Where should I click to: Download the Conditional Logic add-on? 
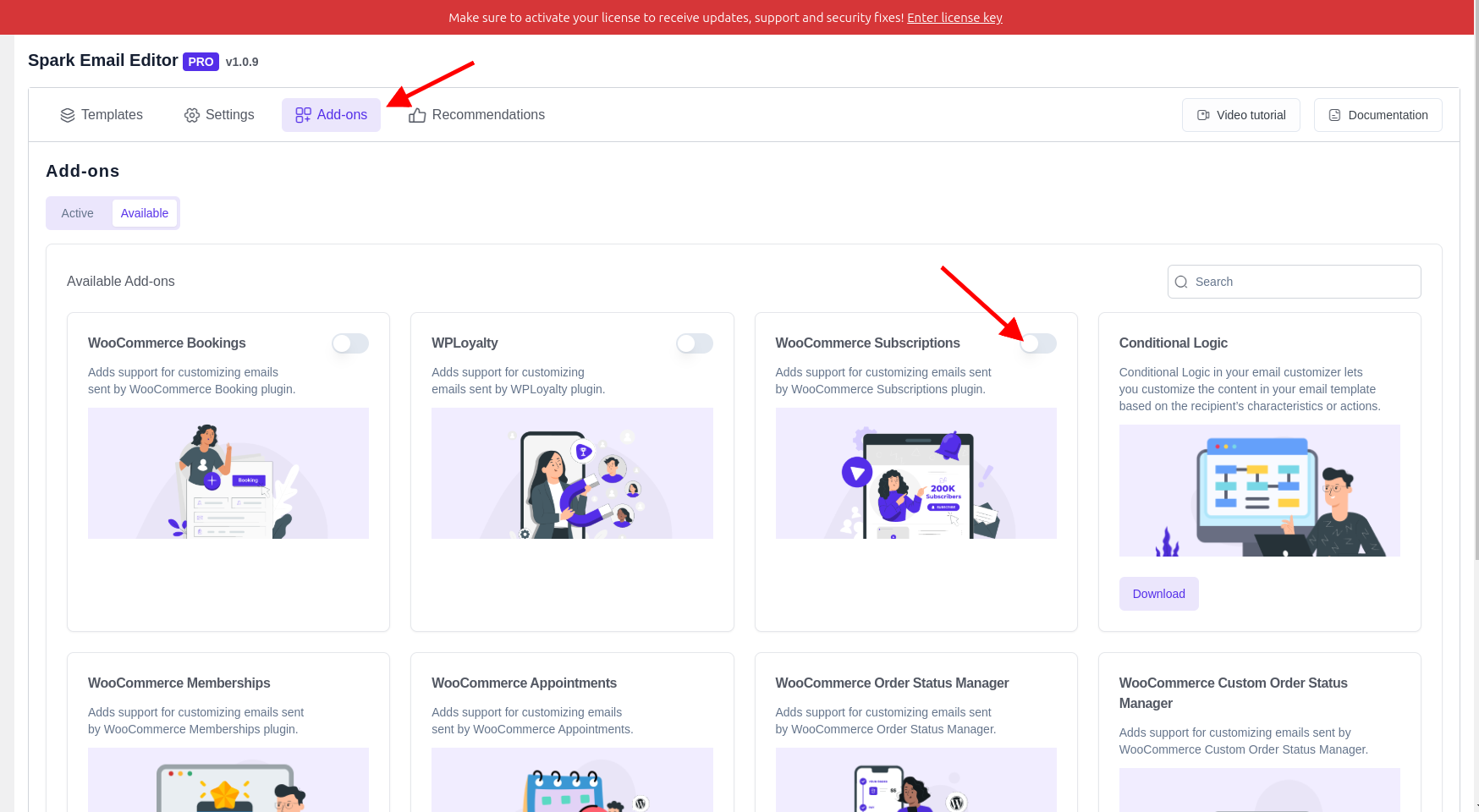coord(1158,594)
